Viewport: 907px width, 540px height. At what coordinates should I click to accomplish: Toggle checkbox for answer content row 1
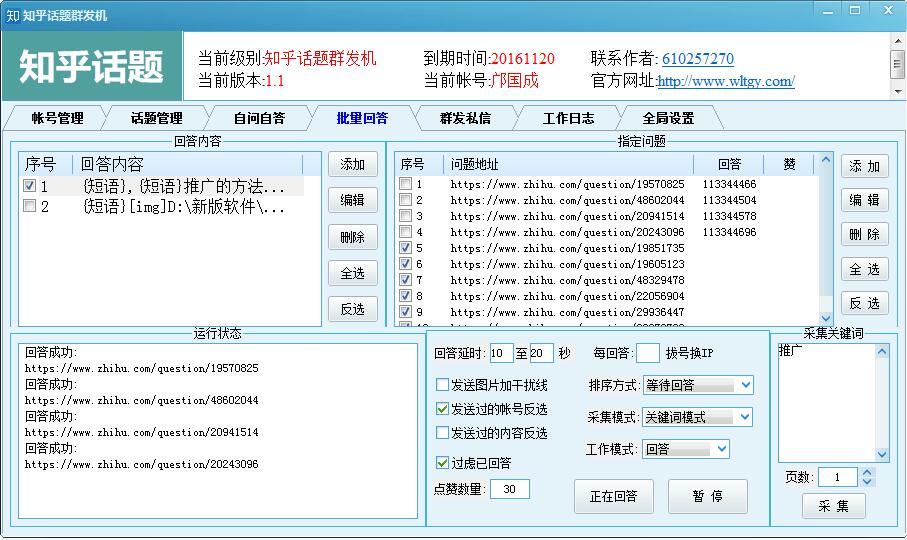(x=30, y=186)
